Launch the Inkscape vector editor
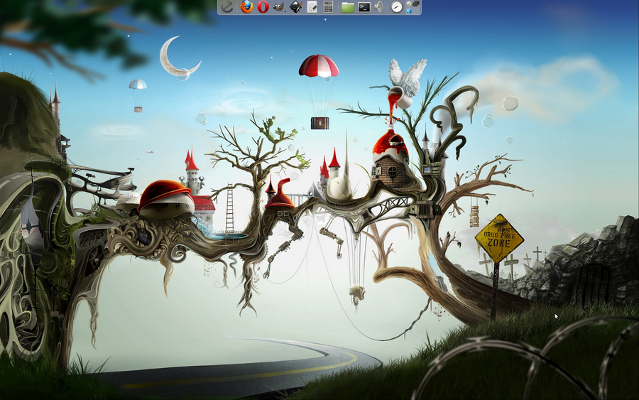 click(295, 7)
